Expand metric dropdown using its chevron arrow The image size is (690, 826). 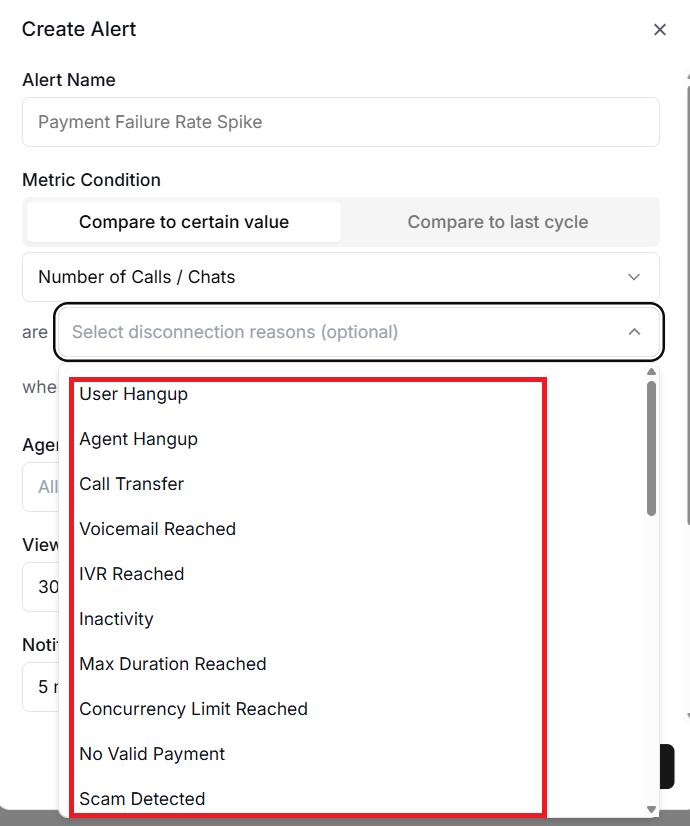(x=634, y=277)
